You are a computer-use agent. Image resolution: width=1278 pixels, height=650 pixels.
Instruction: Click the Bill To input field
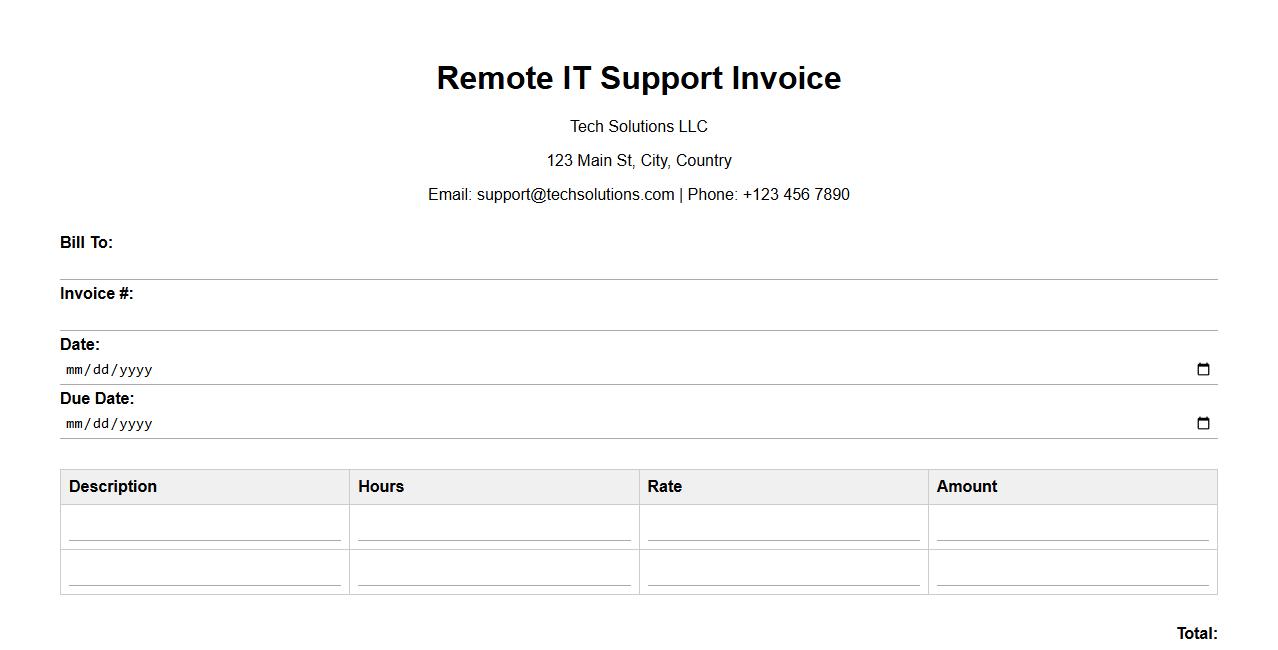click(638, 266)
